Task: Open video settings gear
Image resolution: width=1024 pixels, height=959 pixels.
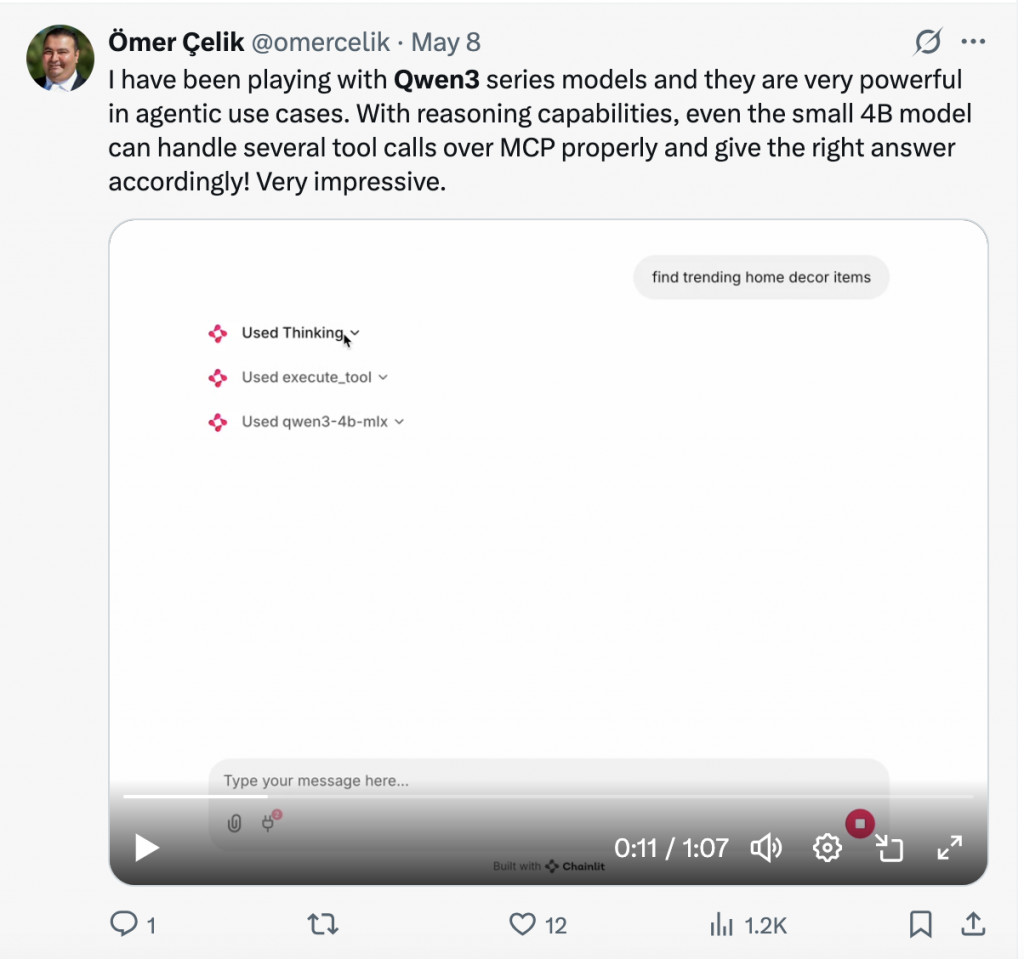Action: [827, 848]
